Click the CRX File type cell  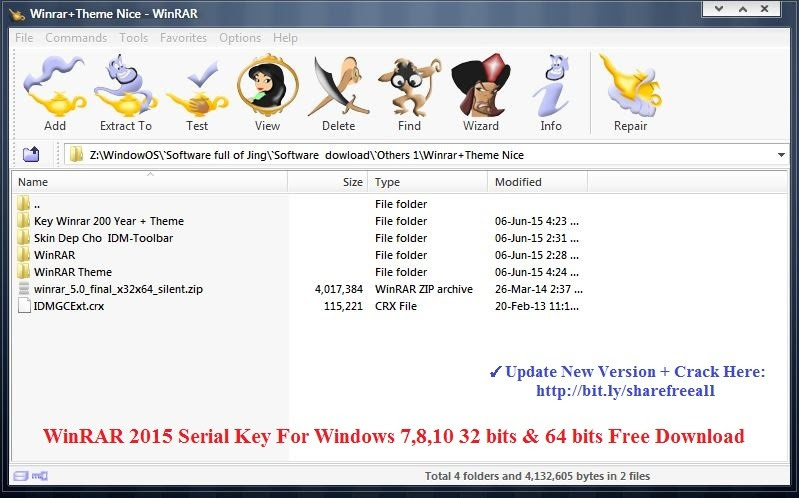point(396,306)
